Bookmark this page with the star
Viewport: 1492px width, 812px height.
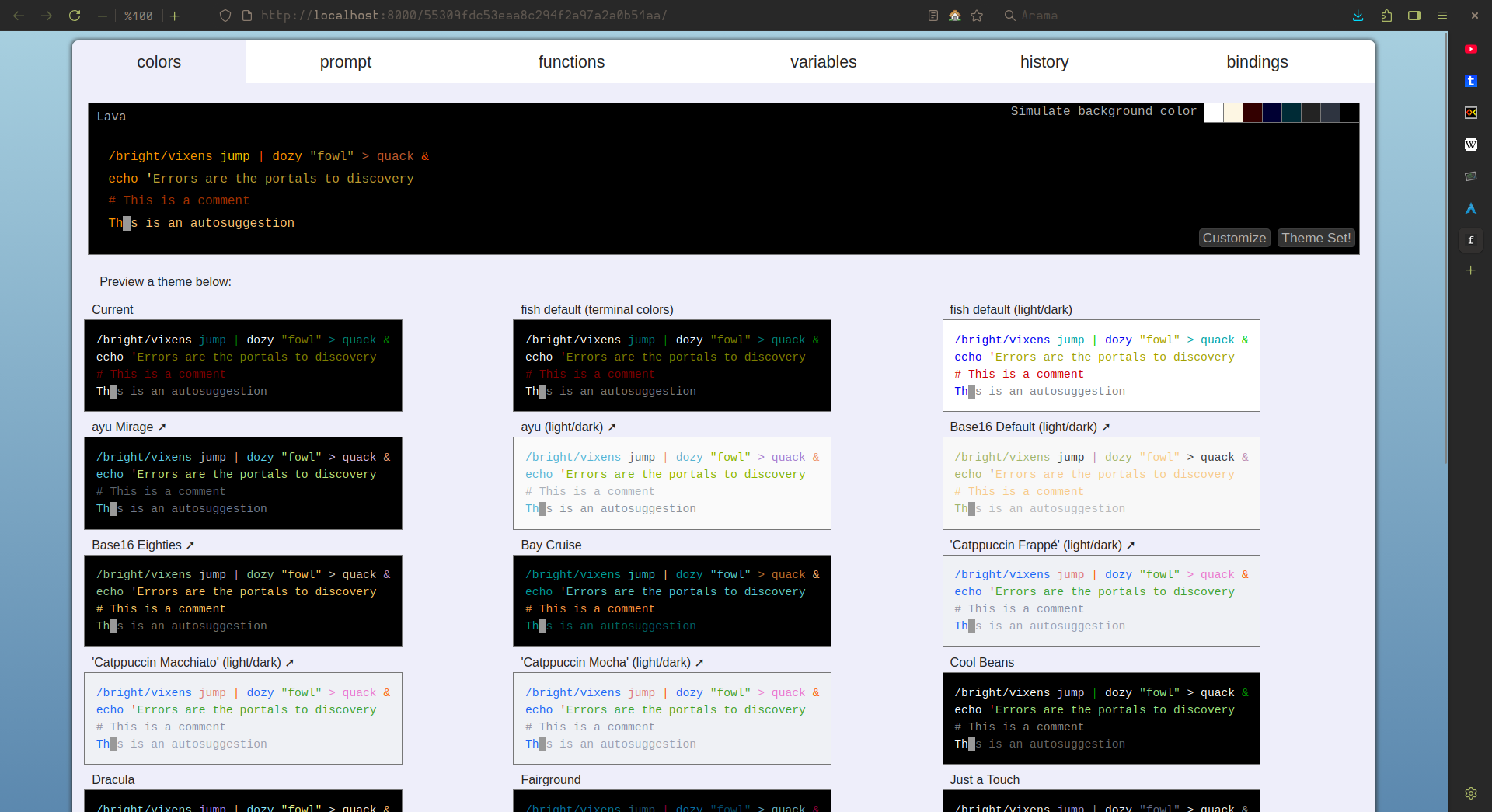click(x=977, y=16)
